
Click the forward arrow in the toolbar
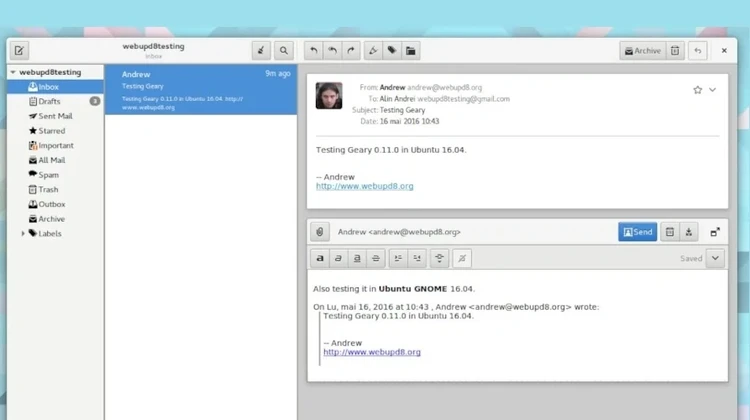351,51
